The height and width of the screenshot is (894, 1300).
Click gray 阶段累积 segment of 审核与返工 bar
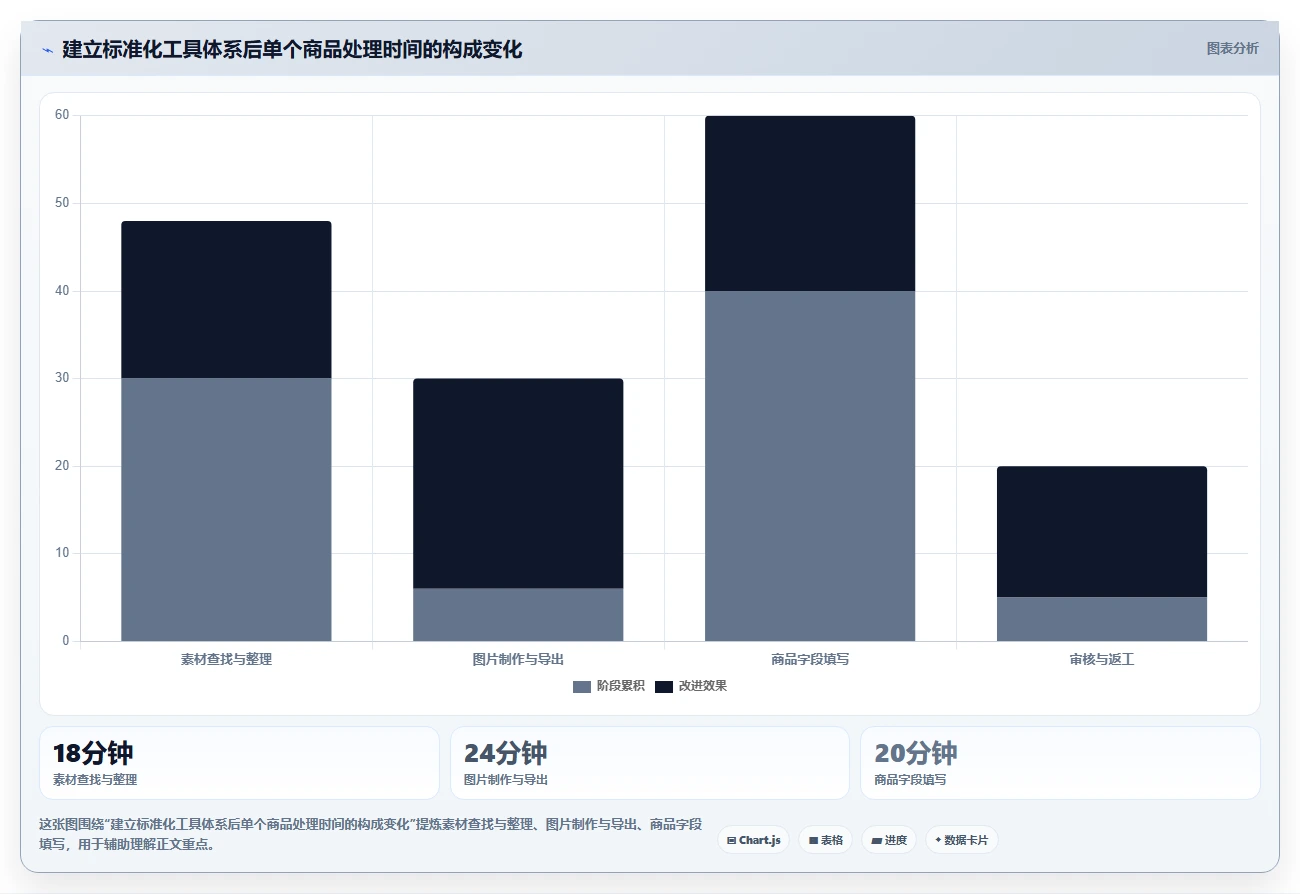[1102, 619]
